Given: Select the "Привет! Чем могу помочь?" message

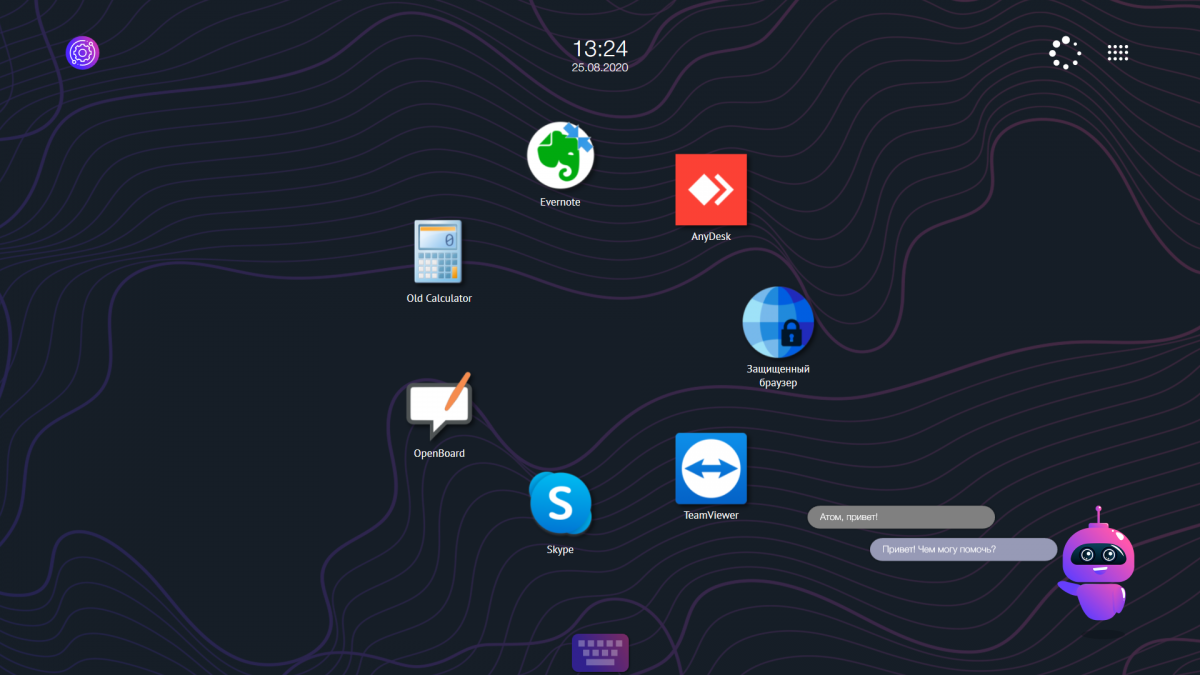Looking at the screenshot, I should (x=962, y=550).
